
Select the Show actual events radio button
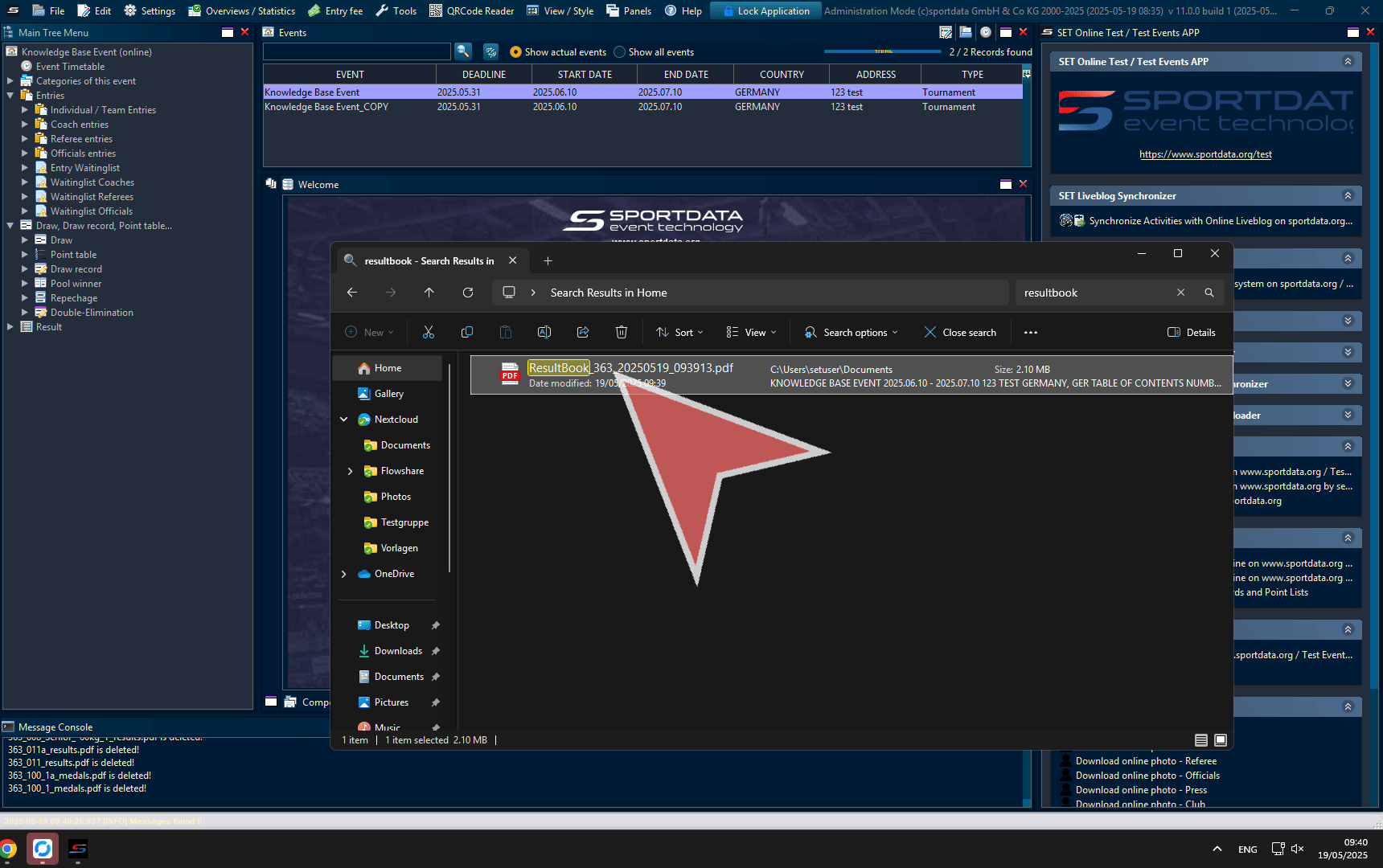[x=516, y=52]
